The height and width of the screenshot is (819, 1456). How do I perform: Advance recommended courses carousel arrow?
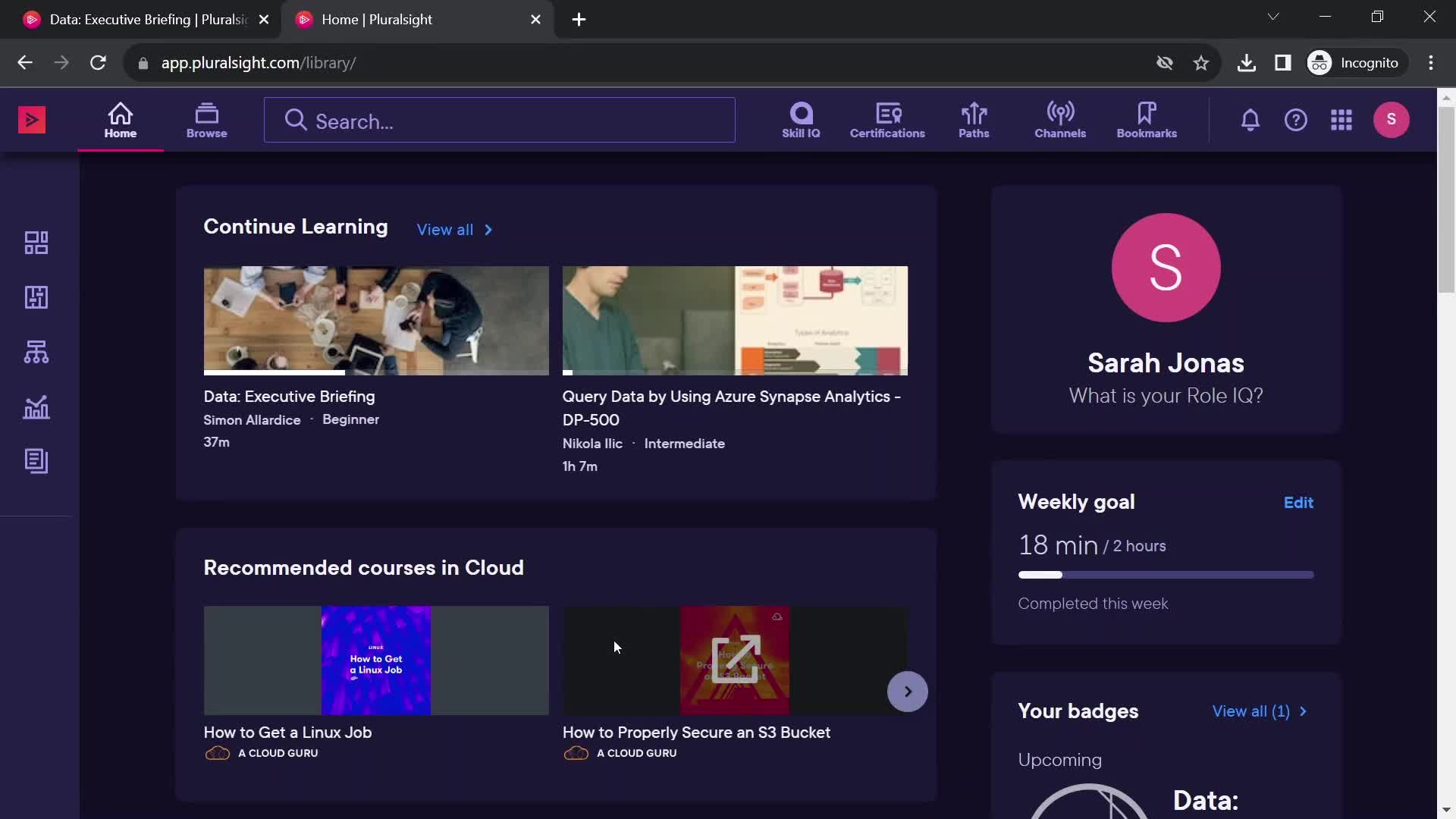click(908, 692)
